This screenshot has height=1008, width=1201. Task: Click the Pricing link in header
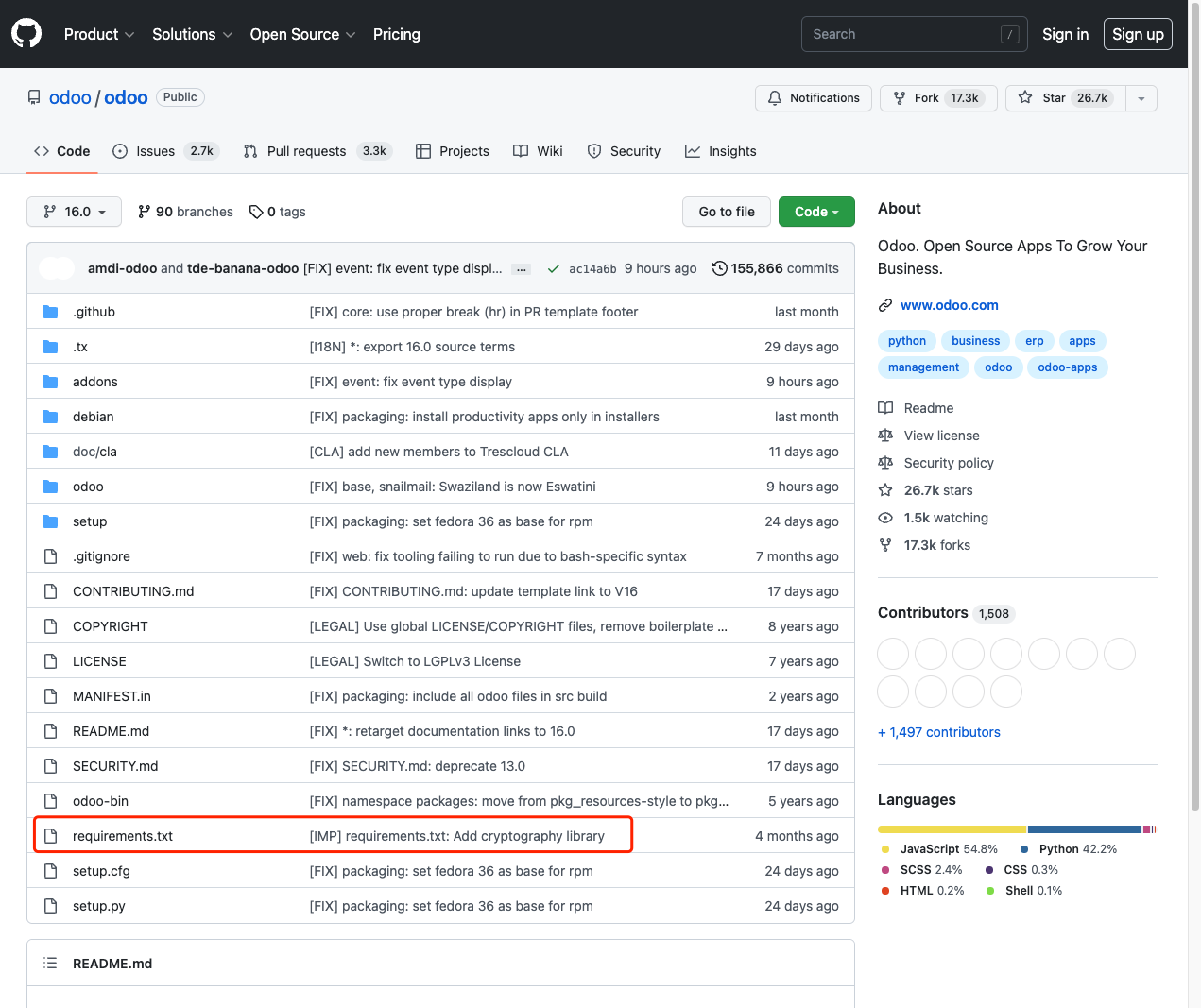(x=397, y=34)
